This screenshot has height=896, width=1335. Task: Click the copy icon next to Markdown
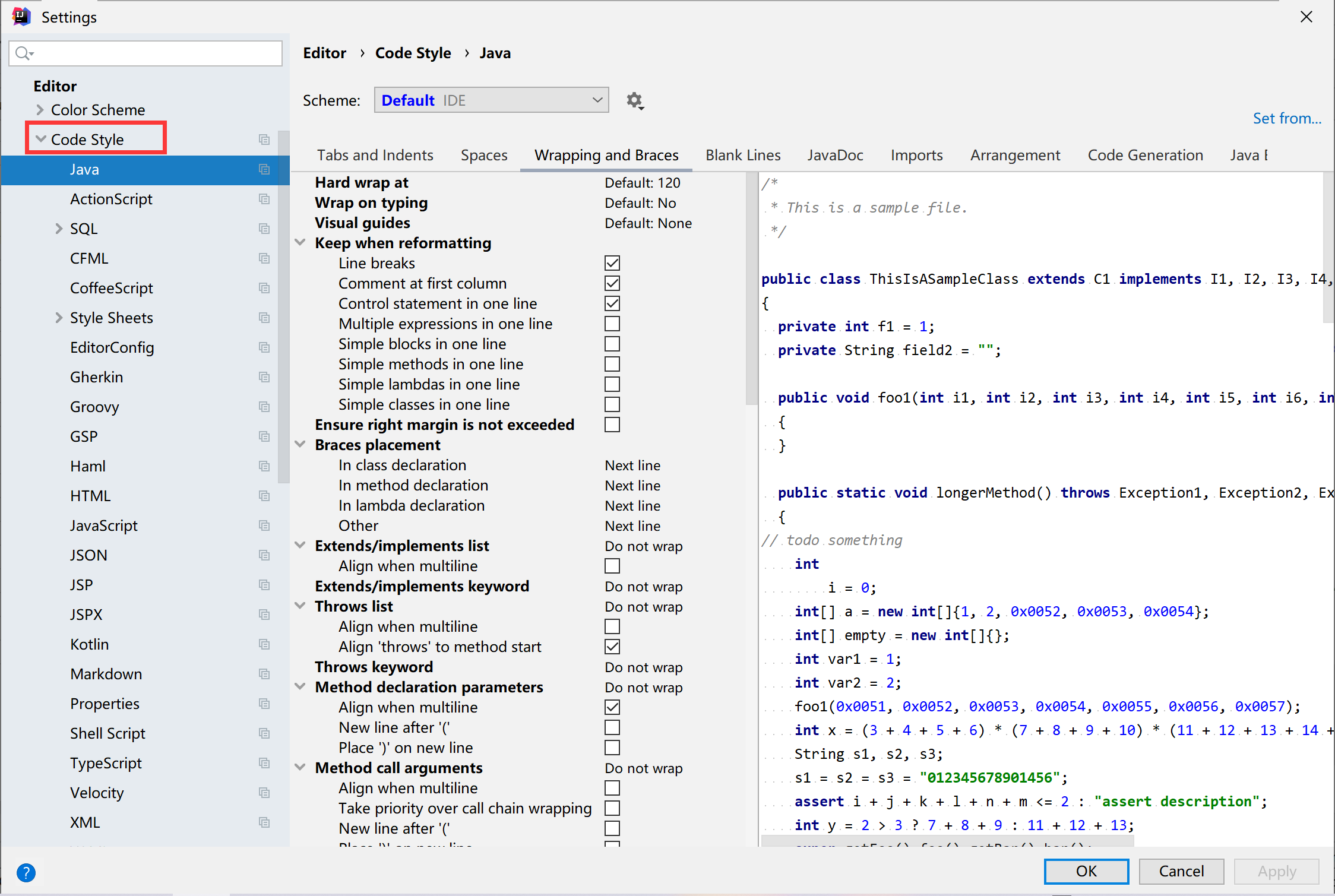[x=264, y=674]
